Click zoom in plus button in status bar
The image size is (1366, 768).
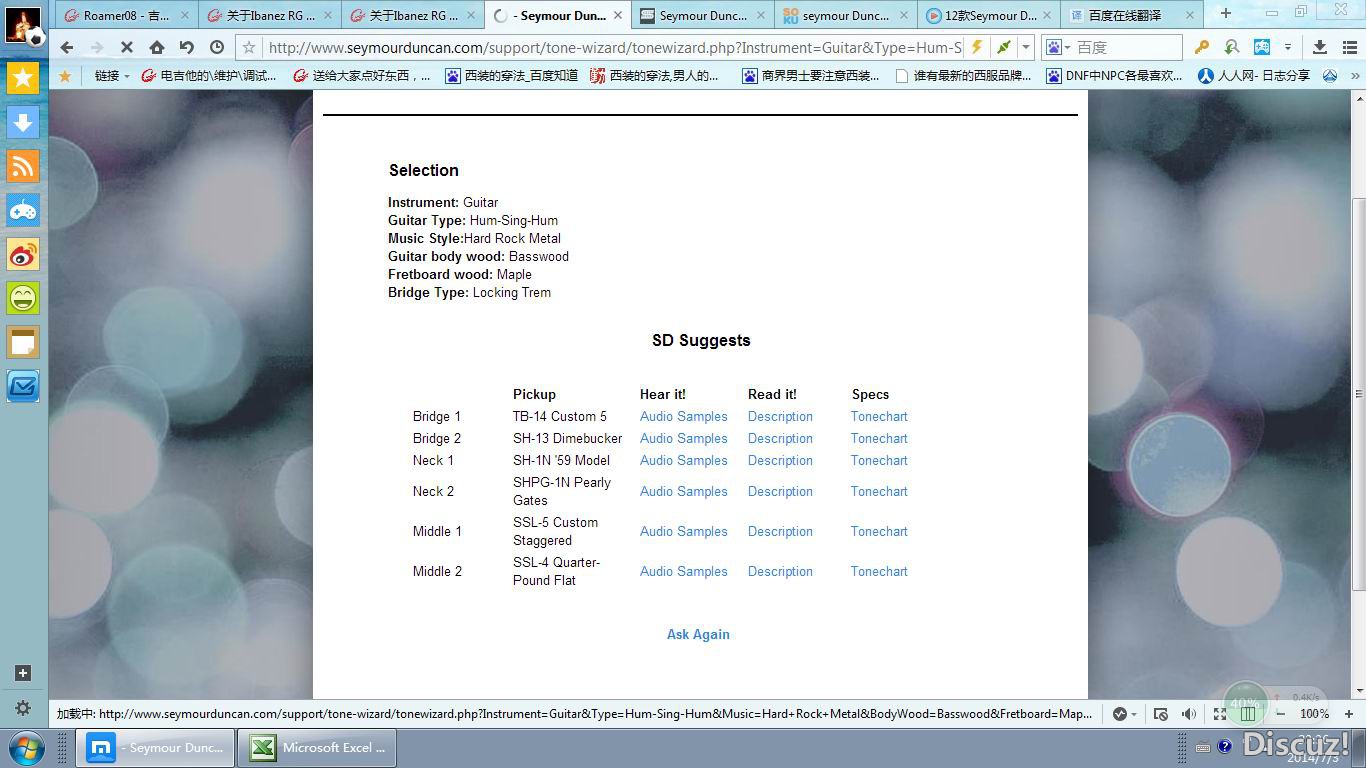point(1348,714)
